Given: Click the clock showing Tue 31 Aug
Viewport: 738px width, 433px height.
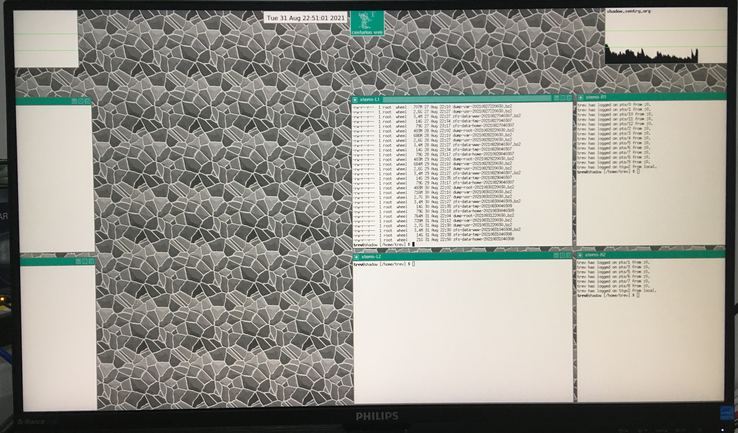Looking at the screenshot, I should [x=305, y=17].
